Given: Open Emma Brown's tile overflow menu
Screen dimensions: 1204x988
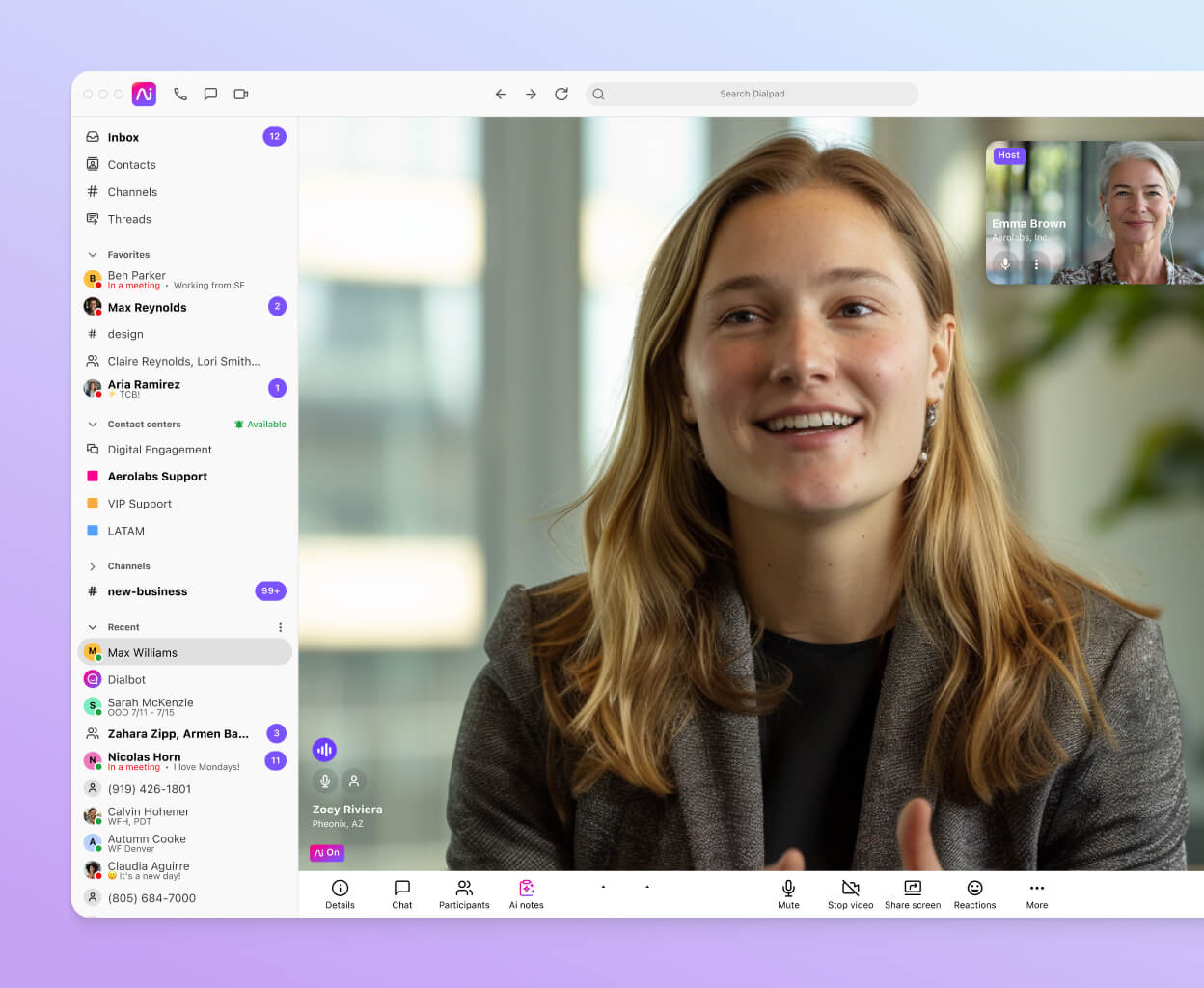Looking at the screenshot, I should tap(1037, 263).
